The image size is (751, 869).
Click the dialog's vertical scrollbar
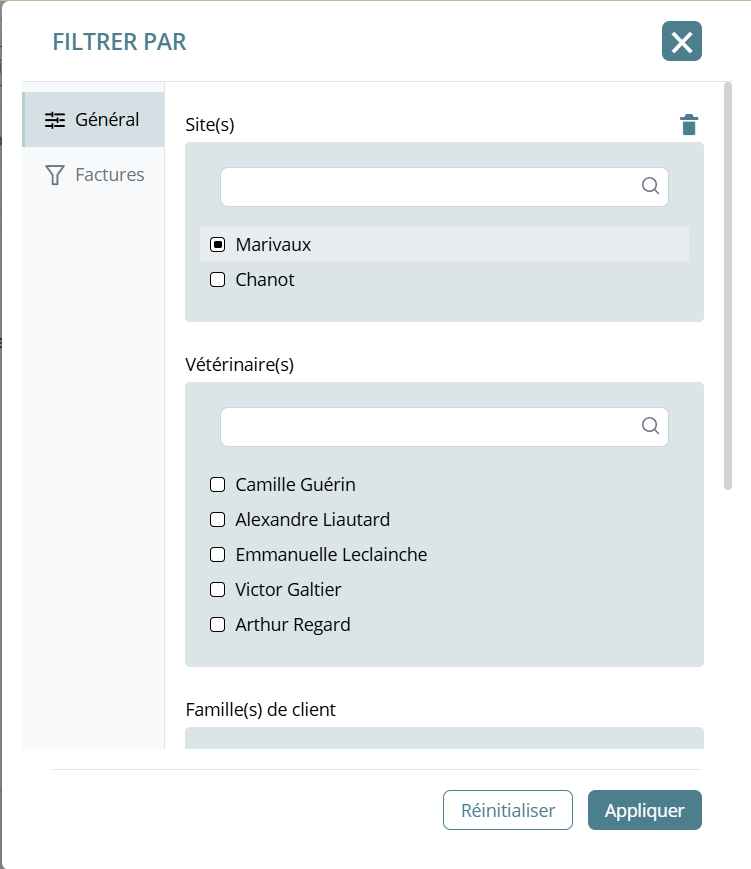click(728, 288)
